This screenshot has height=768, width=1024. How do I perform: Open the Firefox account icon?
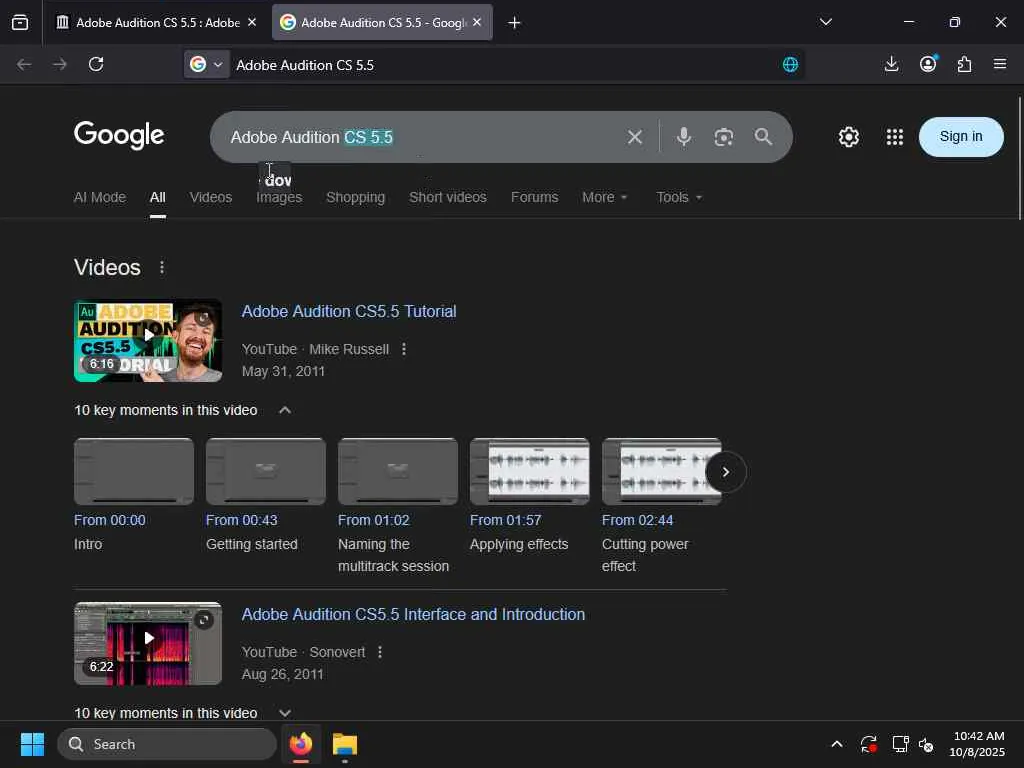point(928,64)
